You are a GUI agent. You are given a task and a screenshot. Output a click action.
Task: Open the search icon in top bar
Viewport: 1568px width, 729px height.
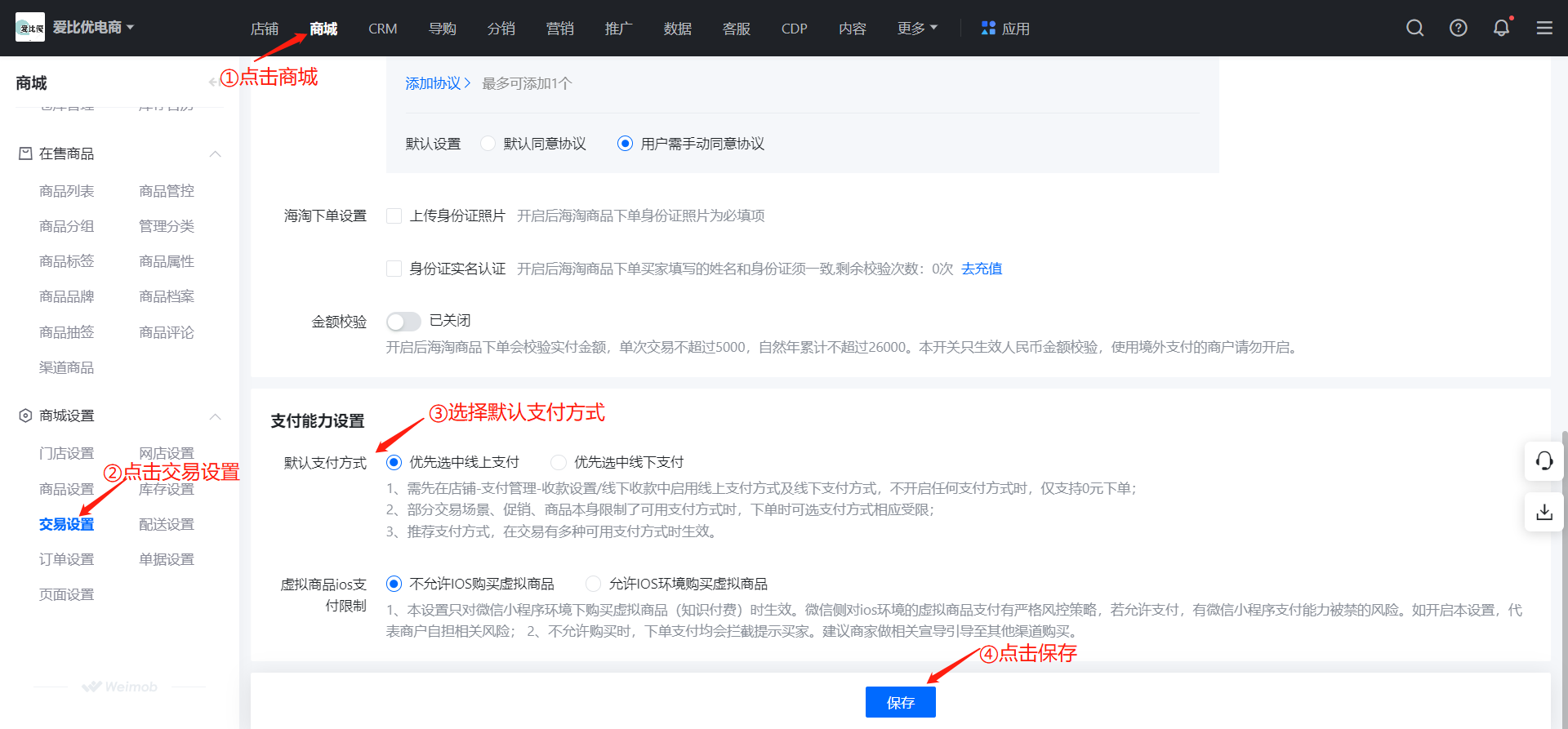coord(1414,29)
